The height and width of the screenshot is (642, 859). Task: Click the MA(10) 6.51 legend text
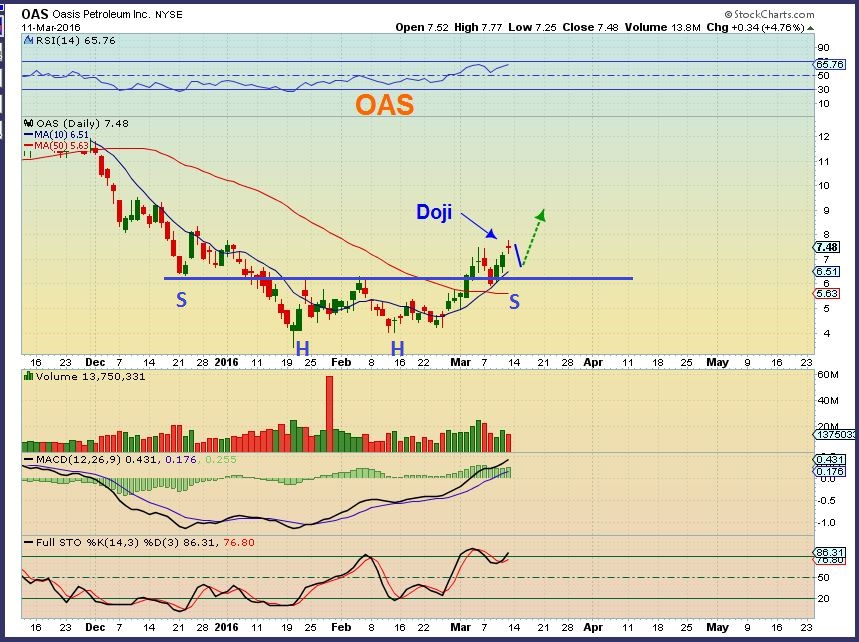[61, 135]
